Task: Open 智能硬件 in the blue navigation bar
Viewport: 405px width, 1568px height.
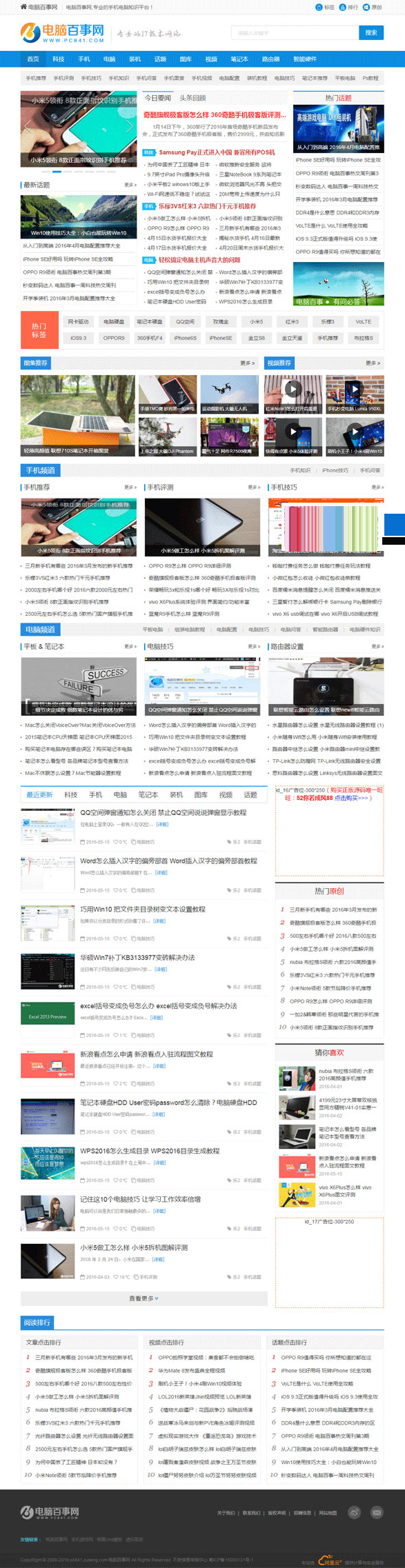Action: (305, 59)
